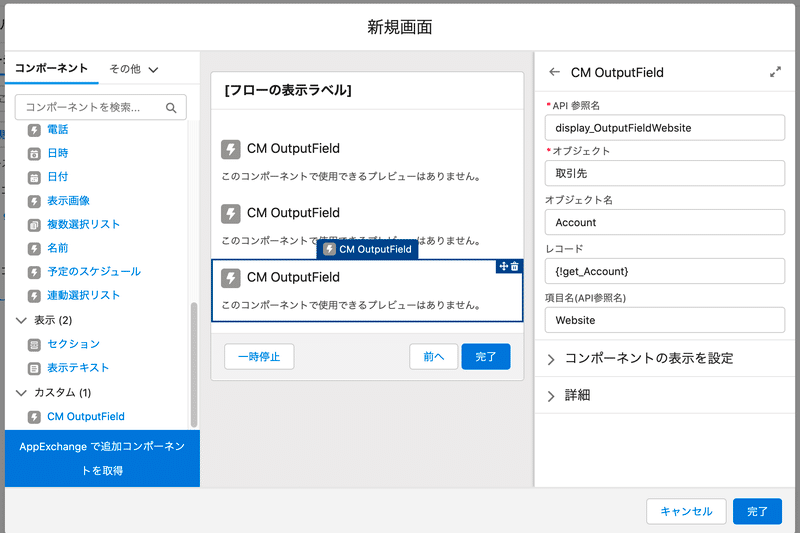Open the その他 dropdown tab
Image resolution: width=800 pixels, height=533 pixels.
134,69
